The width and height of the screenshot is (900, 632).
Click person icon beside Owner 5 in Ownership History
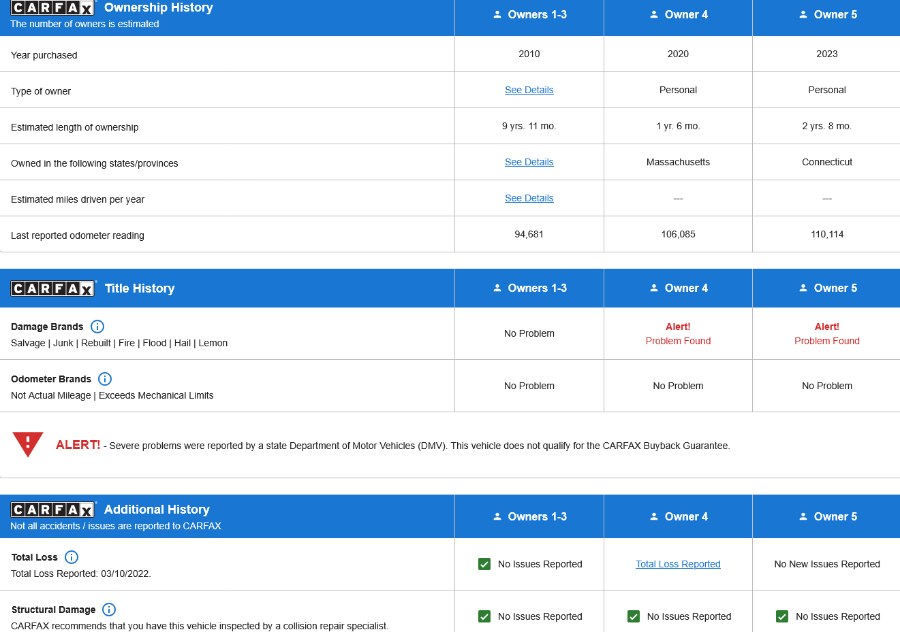[803, 14]
